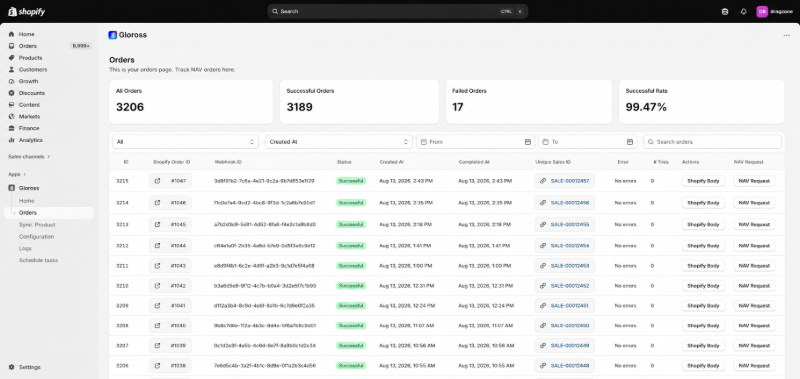Click chain link icon beside SALE-00012453
The height and width of the screenshot is (379, 800).
coord(543,266)
